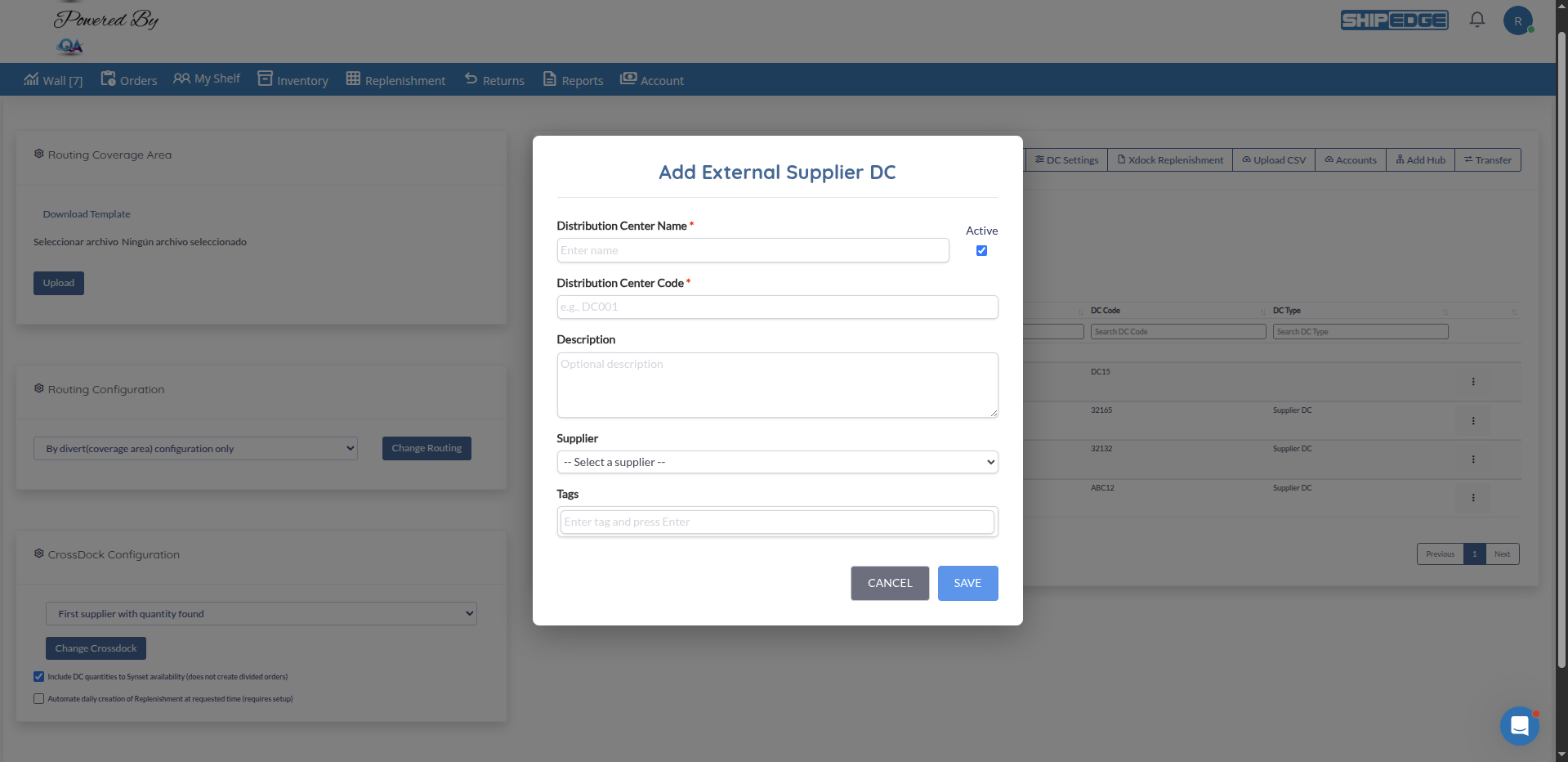Open the user avatar R menu
This screenshot has height=762, width=1568.
tap(1517, 20)
